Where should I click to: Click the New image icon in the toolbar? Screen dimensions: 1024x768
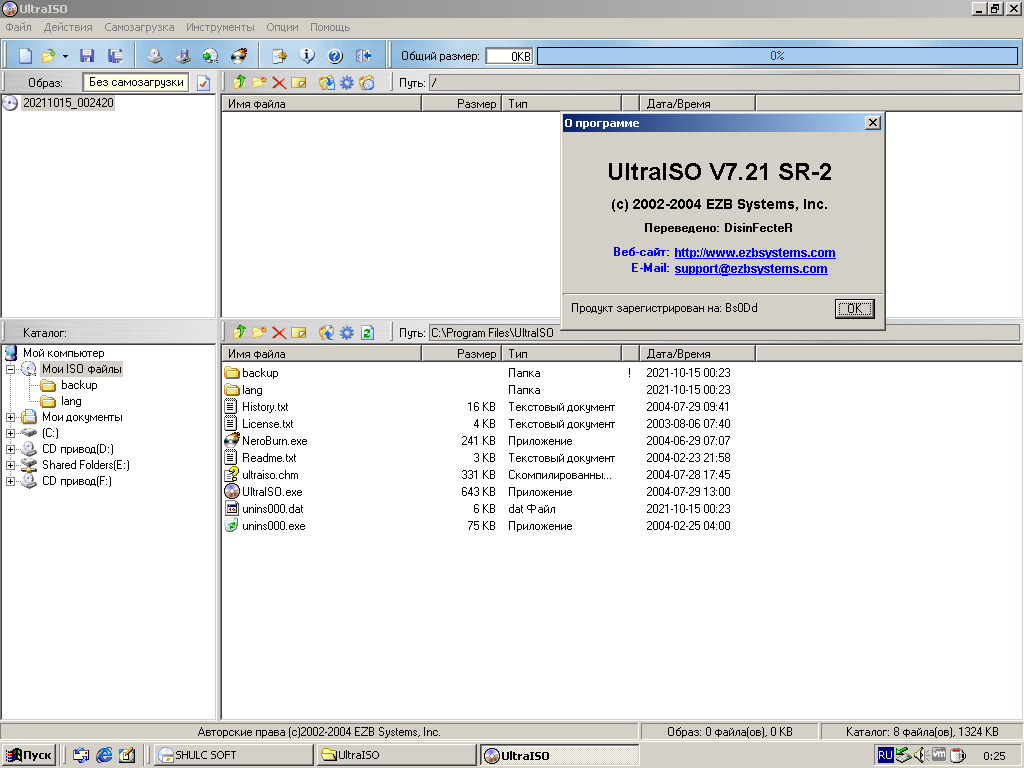pyautogui.click(x=26, y=56)
